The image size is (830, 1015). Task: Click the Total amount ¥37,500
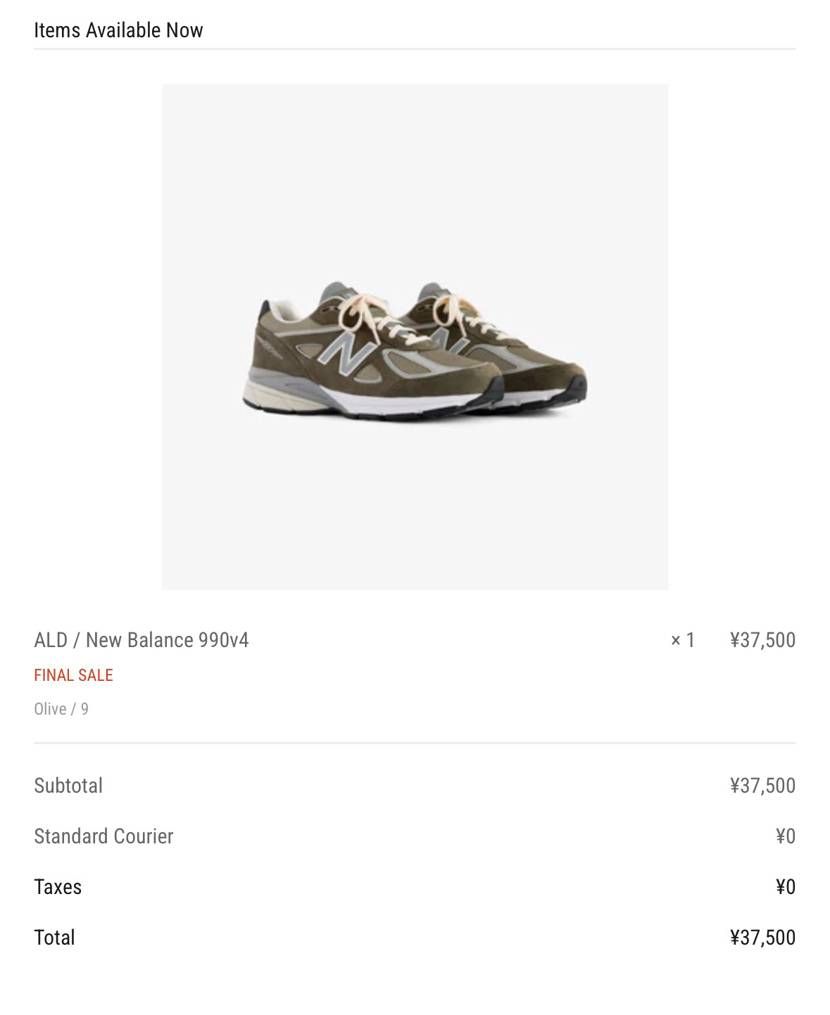762,938
